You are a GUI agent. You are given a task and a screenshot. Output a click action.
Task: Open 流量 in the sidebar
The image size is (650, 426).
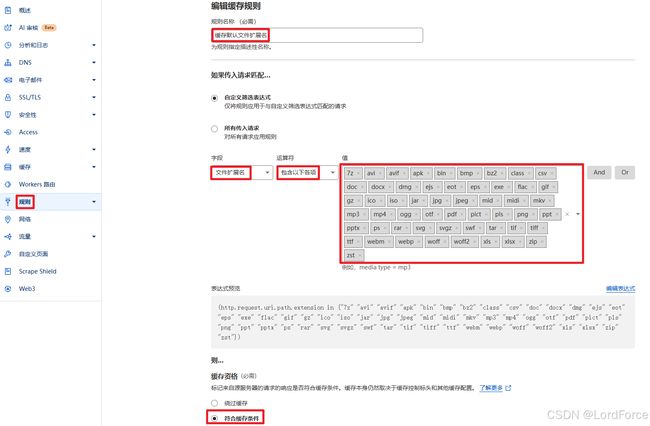[x=25, y=236]
